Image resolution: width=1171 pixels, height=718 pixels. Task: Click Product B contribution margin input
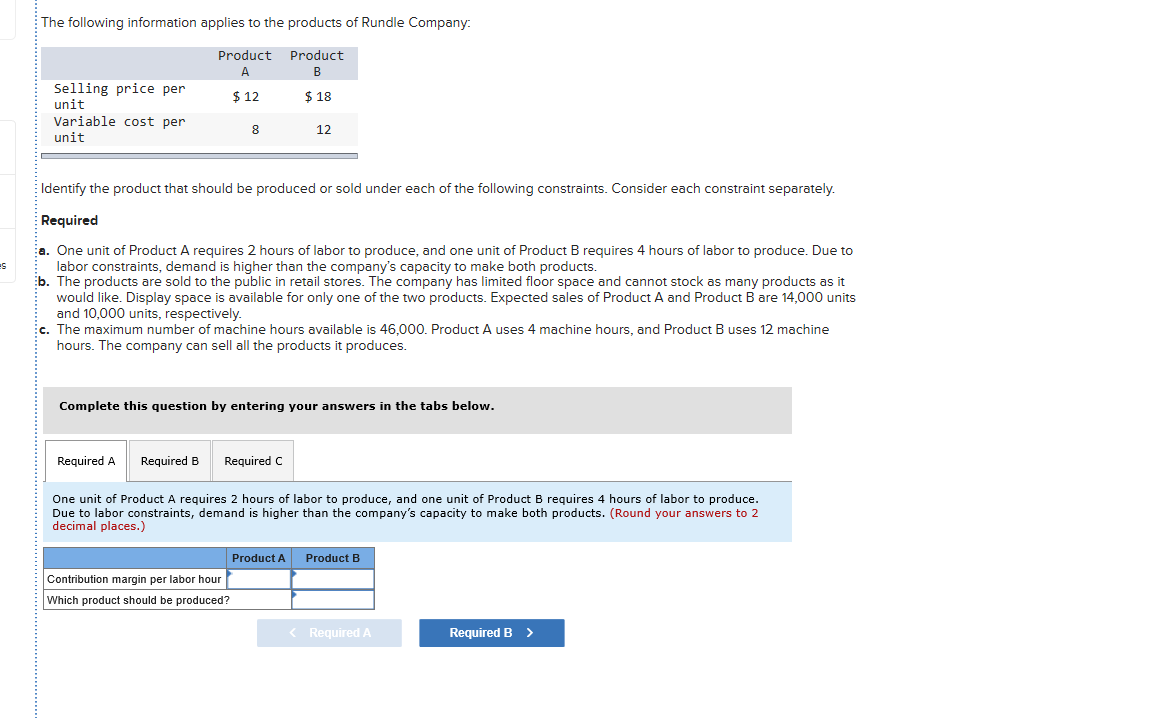pyautogui.click(x=333, y=579)
